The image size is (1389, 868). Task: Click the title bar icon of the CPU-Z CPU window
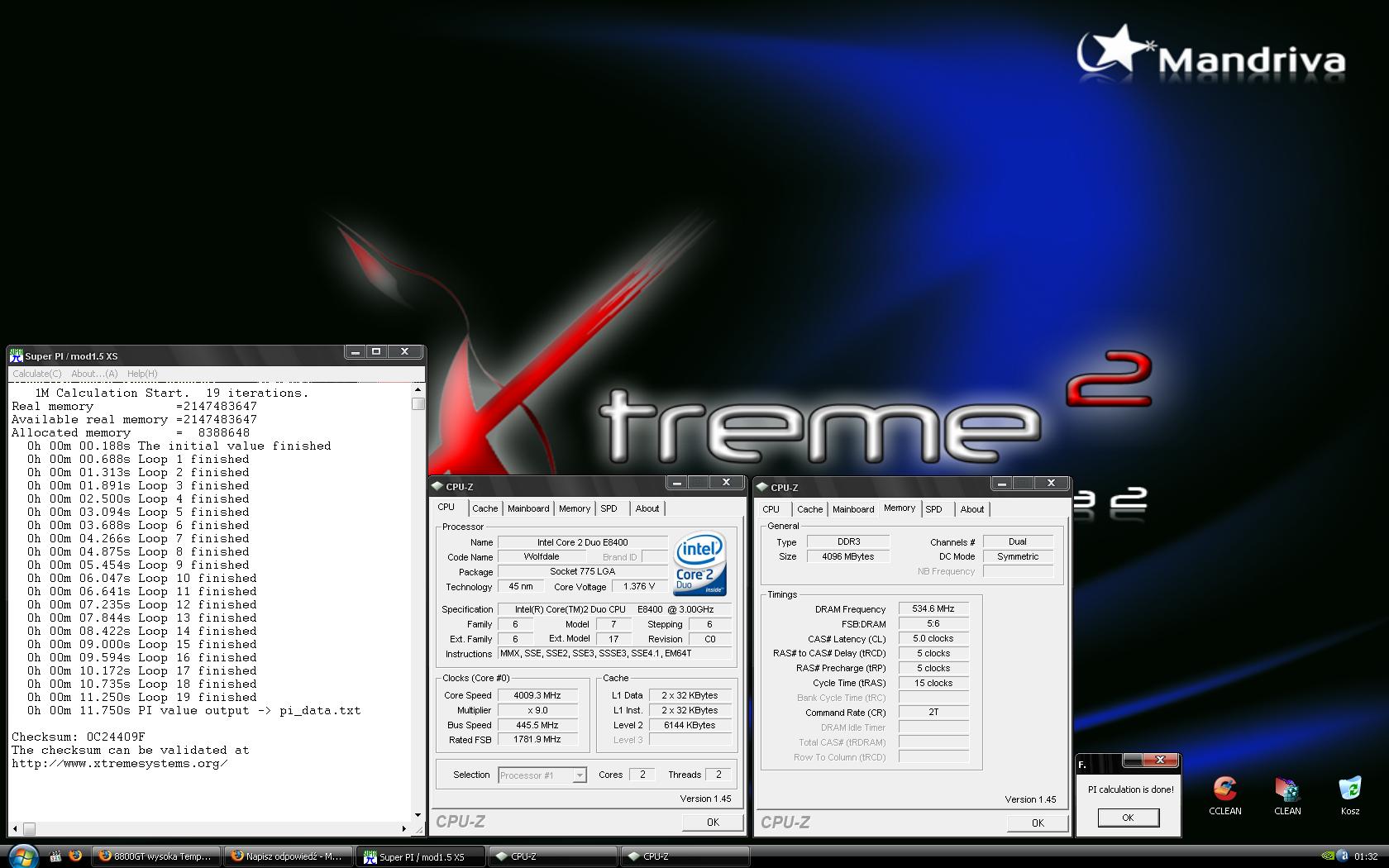click(x=437, y=486)
